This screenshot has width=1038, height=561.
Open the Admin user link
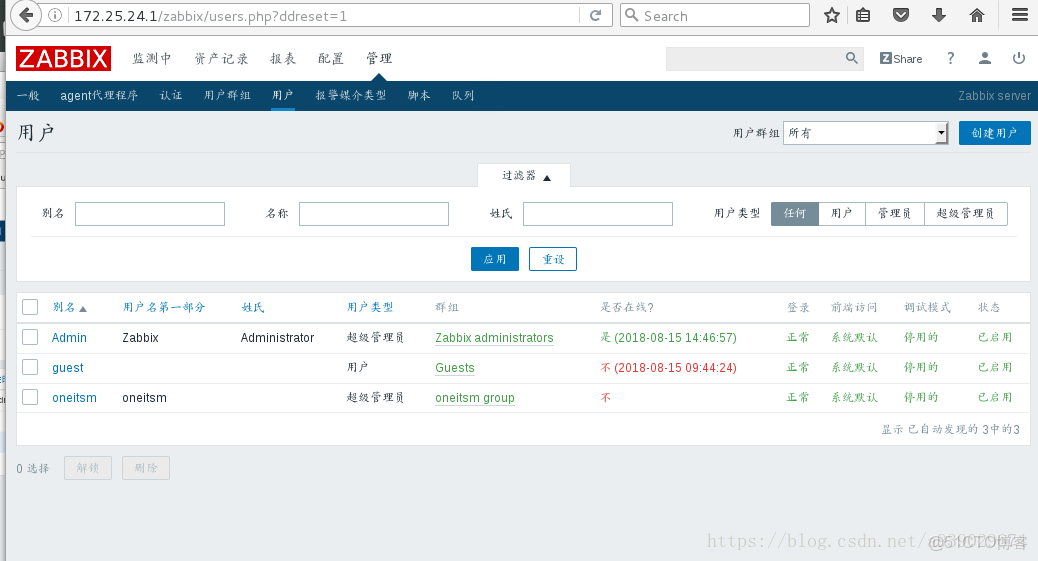70,338
